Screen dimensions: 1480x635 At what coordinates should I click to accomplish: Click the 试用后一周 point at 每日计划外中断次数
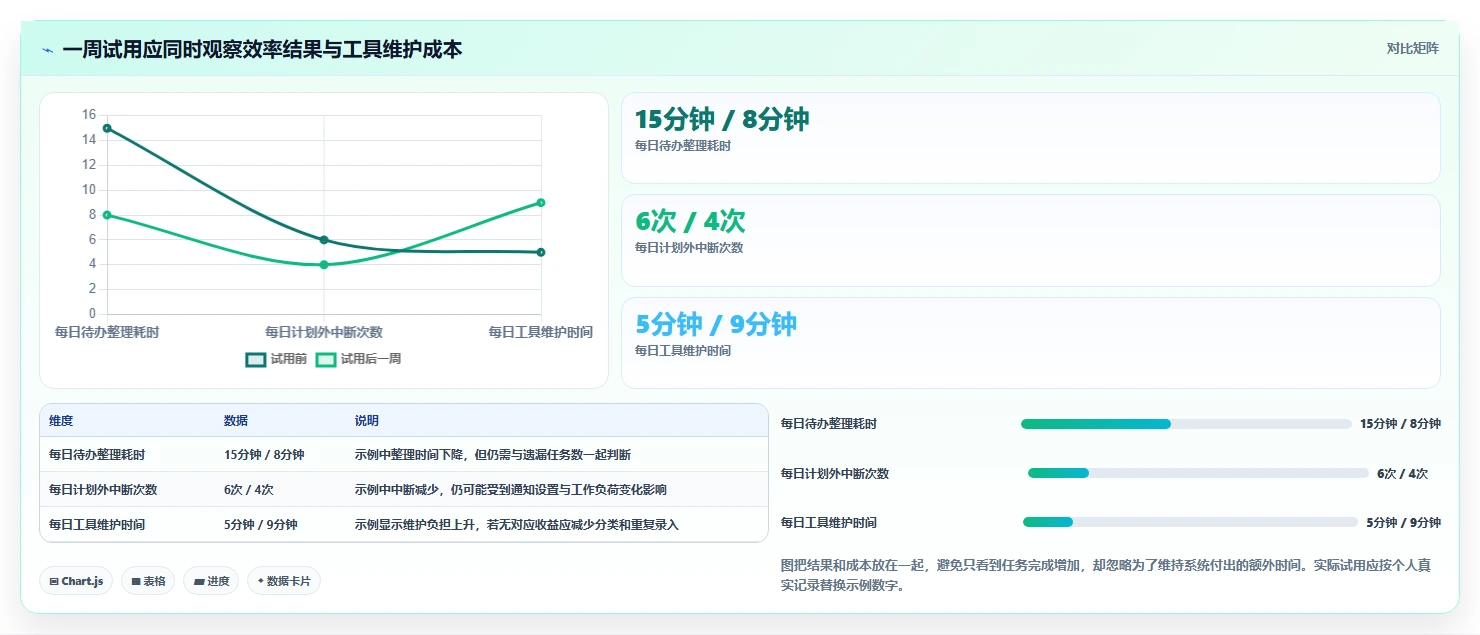pos(324,265)
